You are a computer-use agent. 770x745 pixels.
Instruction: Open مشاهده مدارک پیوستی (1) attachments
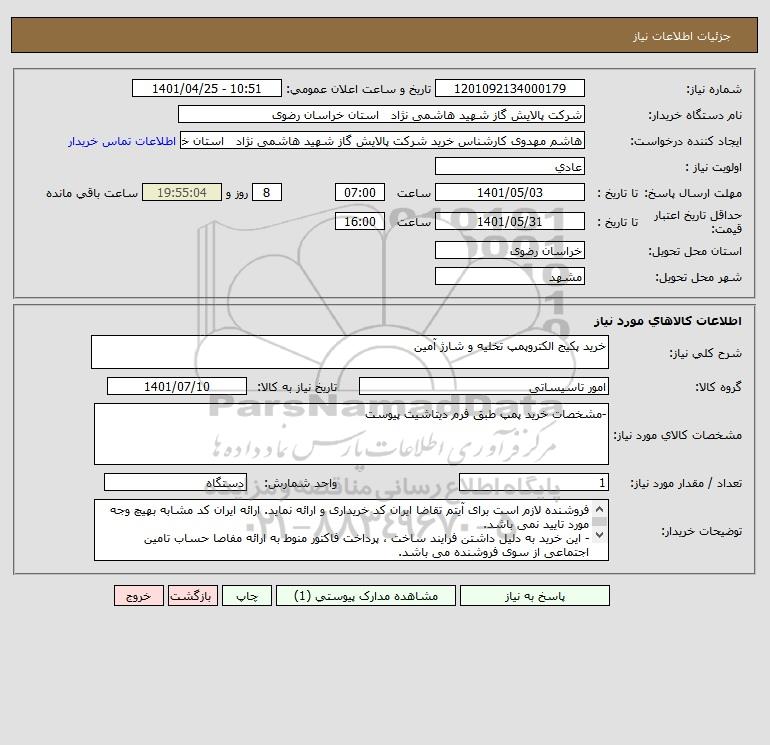(366, 596)
